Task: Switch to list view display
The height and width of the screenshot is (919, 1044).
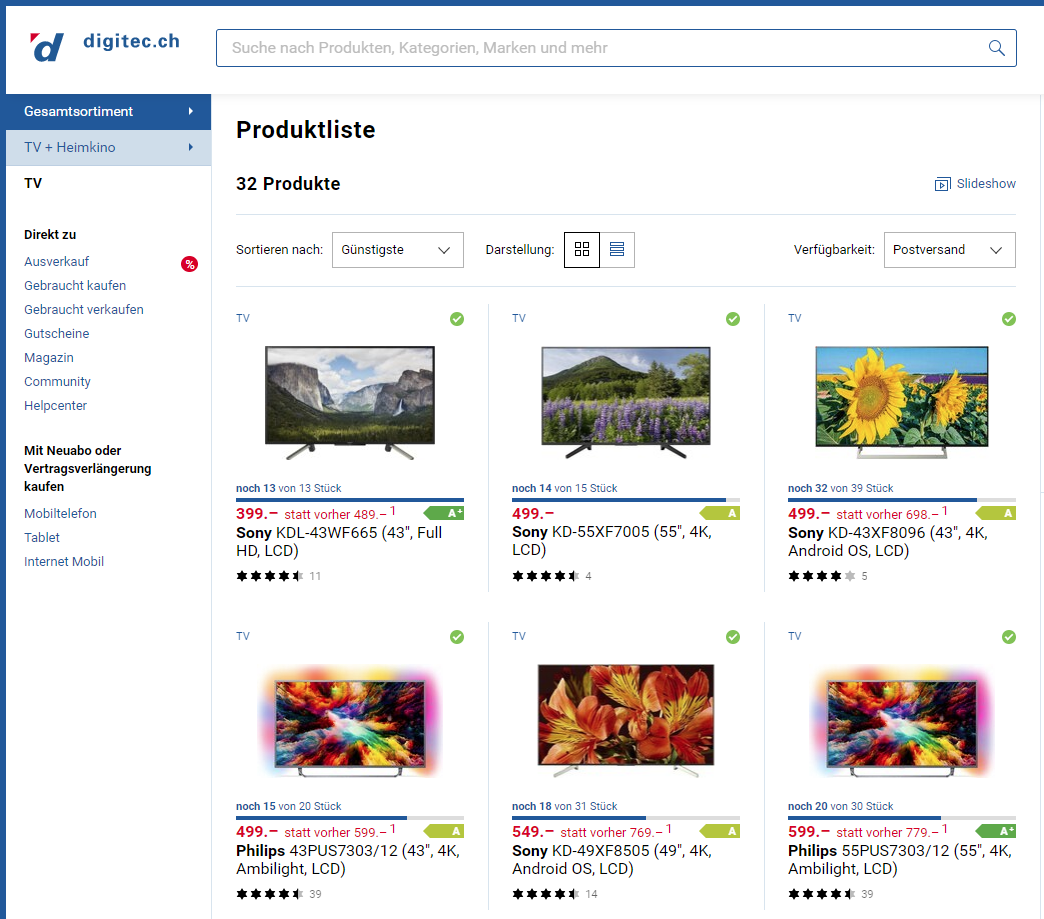Action: coord(617,250)
